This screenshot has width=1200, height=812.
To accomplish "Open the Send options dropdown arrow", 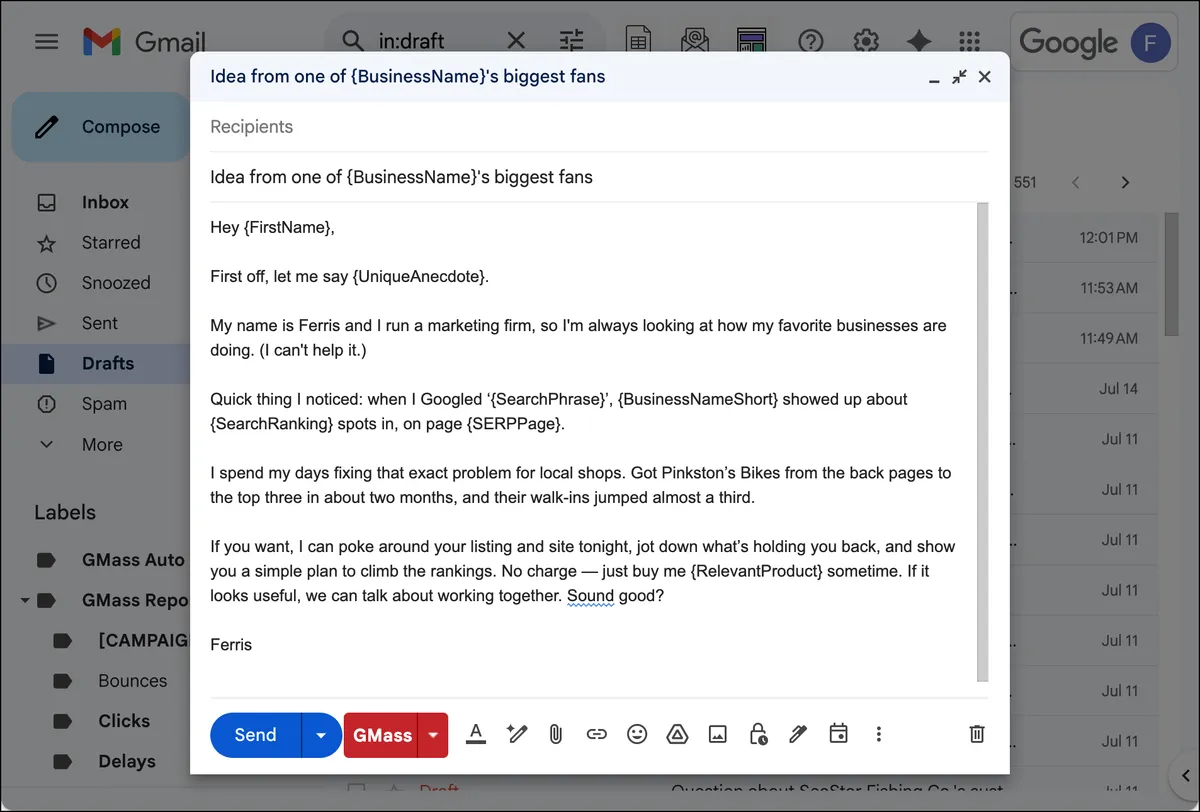I will point(321,735).
